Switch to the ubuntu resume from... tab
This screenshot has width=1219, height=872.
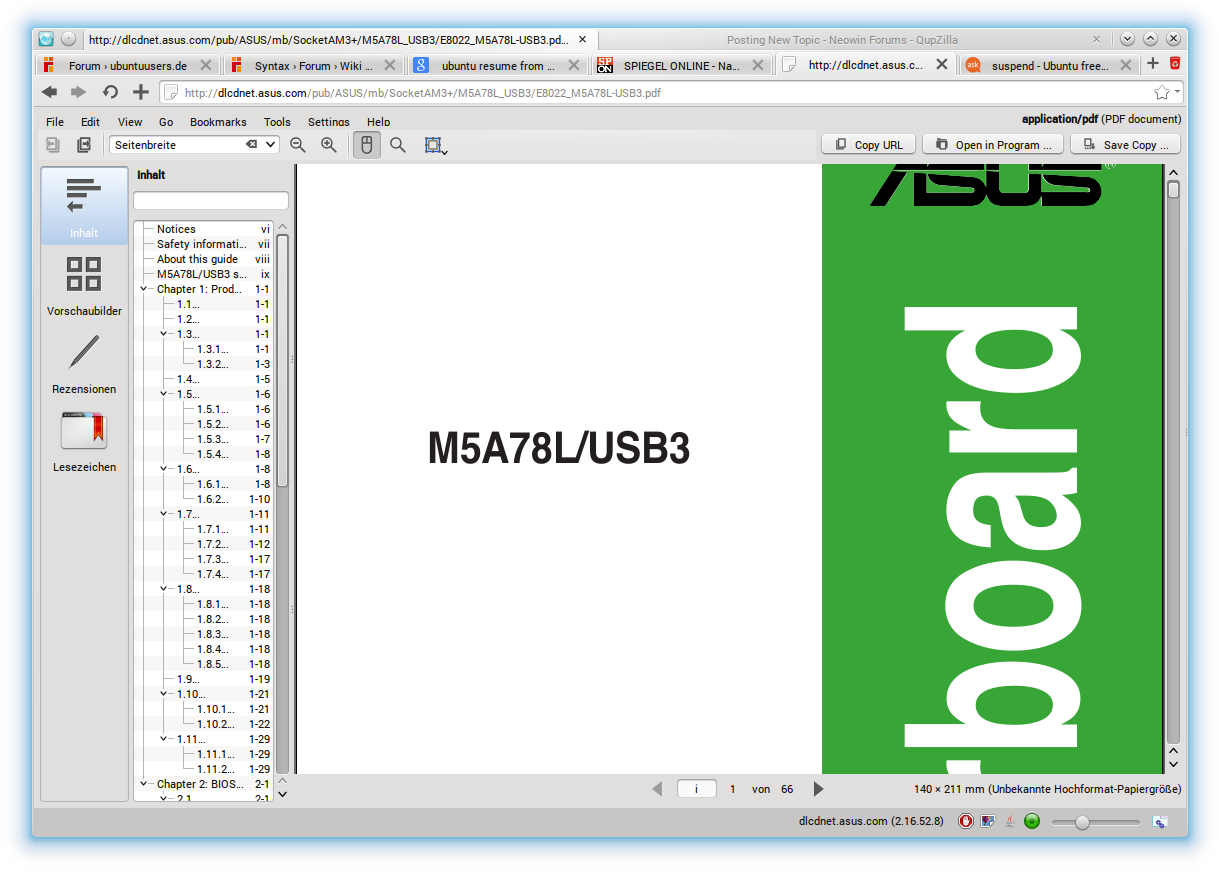[x=497, y=65]
